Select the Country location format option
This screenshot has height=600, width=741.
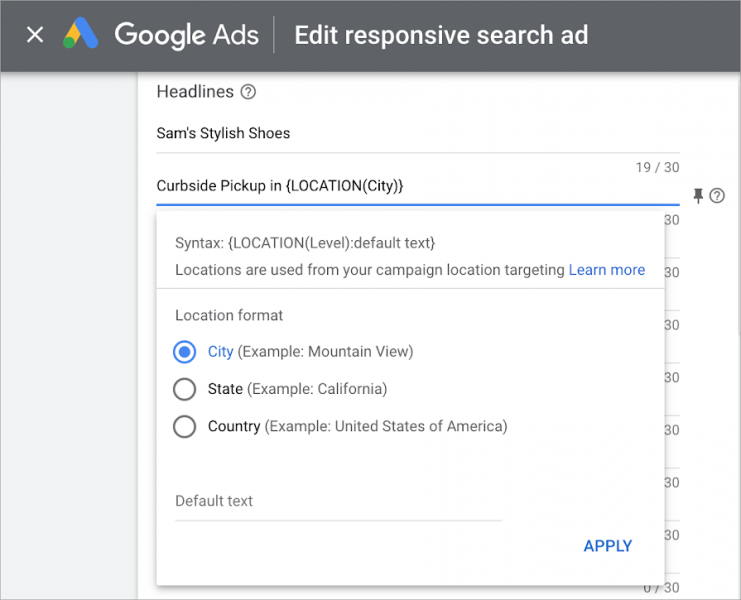184,427
